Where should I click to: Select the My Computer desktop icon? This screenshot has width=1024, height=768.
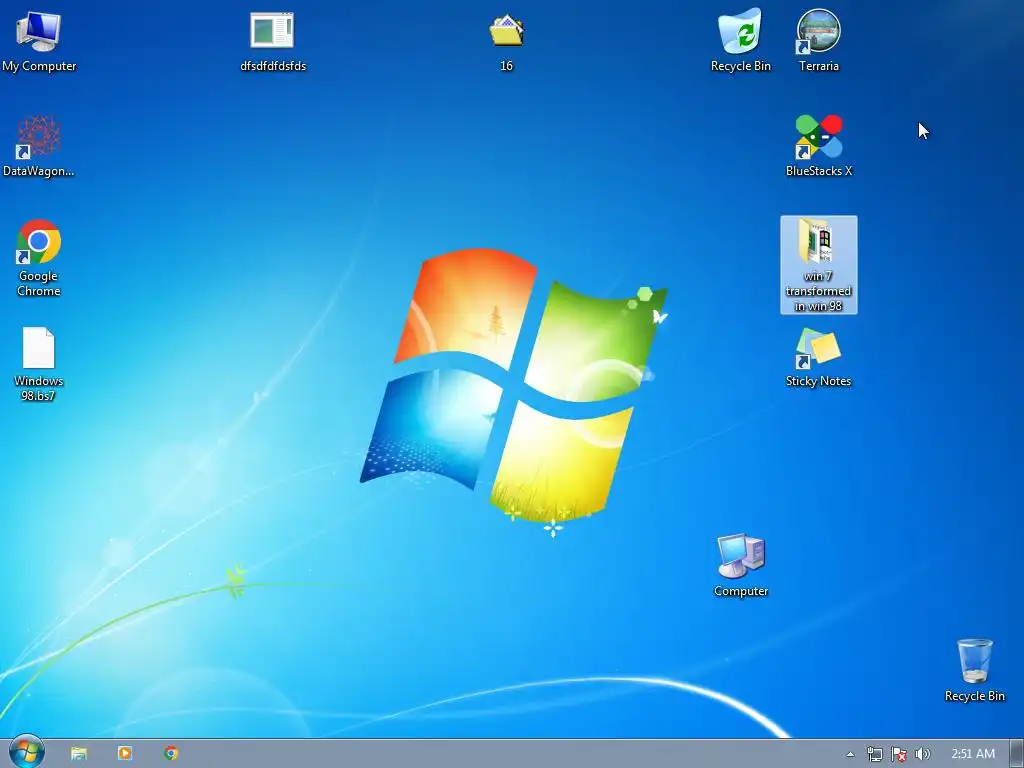click(39, 40)
